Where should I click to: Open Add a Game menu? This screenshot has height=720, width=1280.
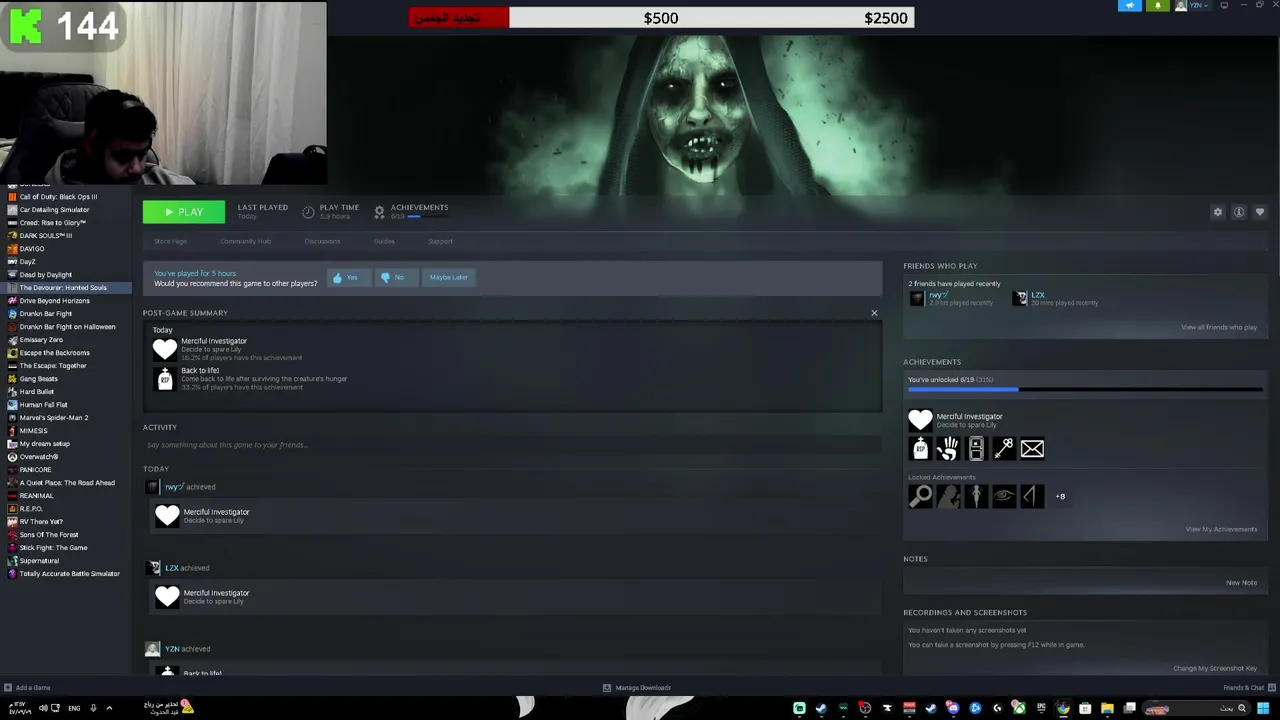(x=27, y=688)
